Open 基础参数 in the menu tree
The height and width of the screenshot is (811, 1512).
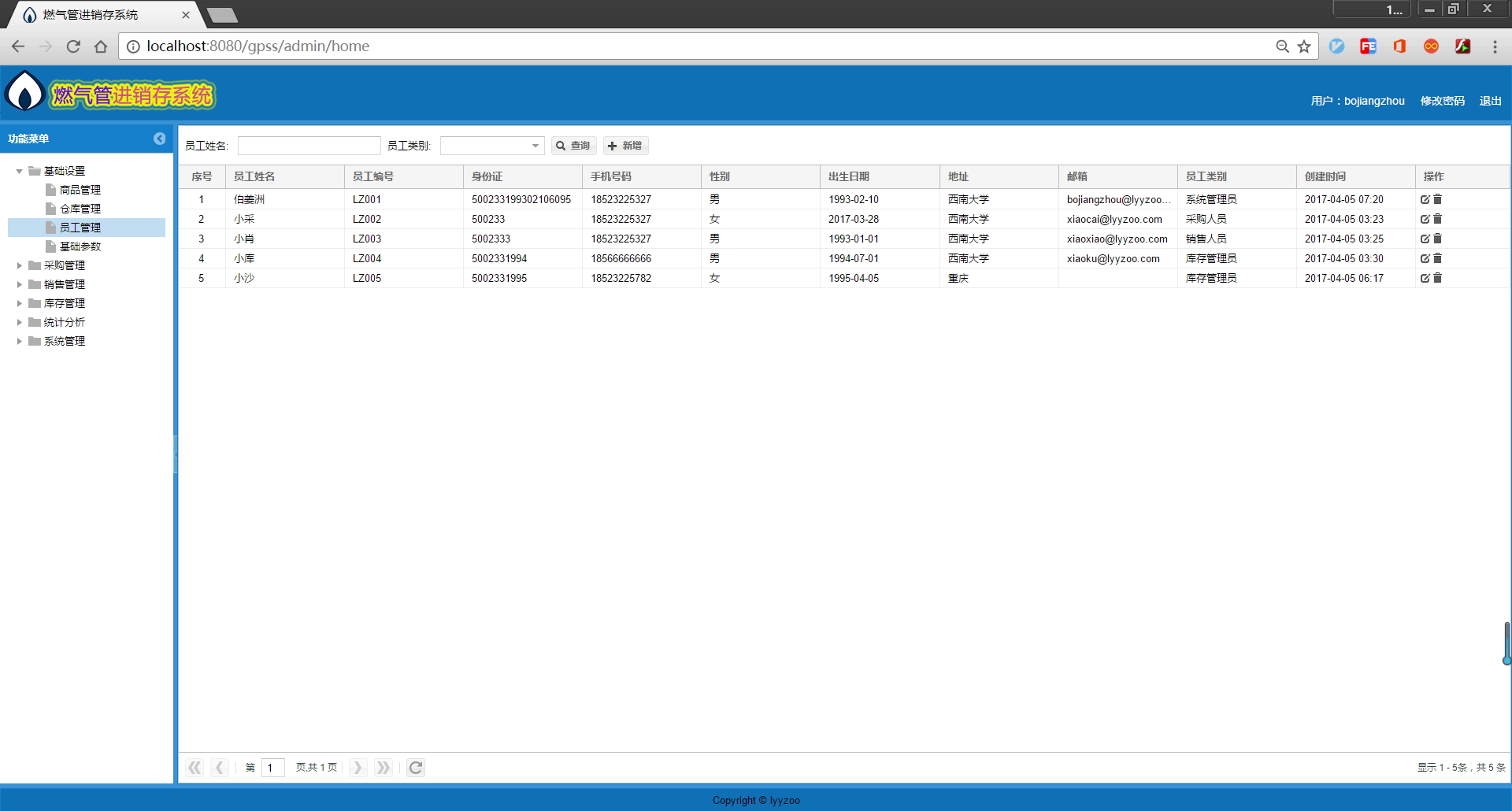point(80,246)
